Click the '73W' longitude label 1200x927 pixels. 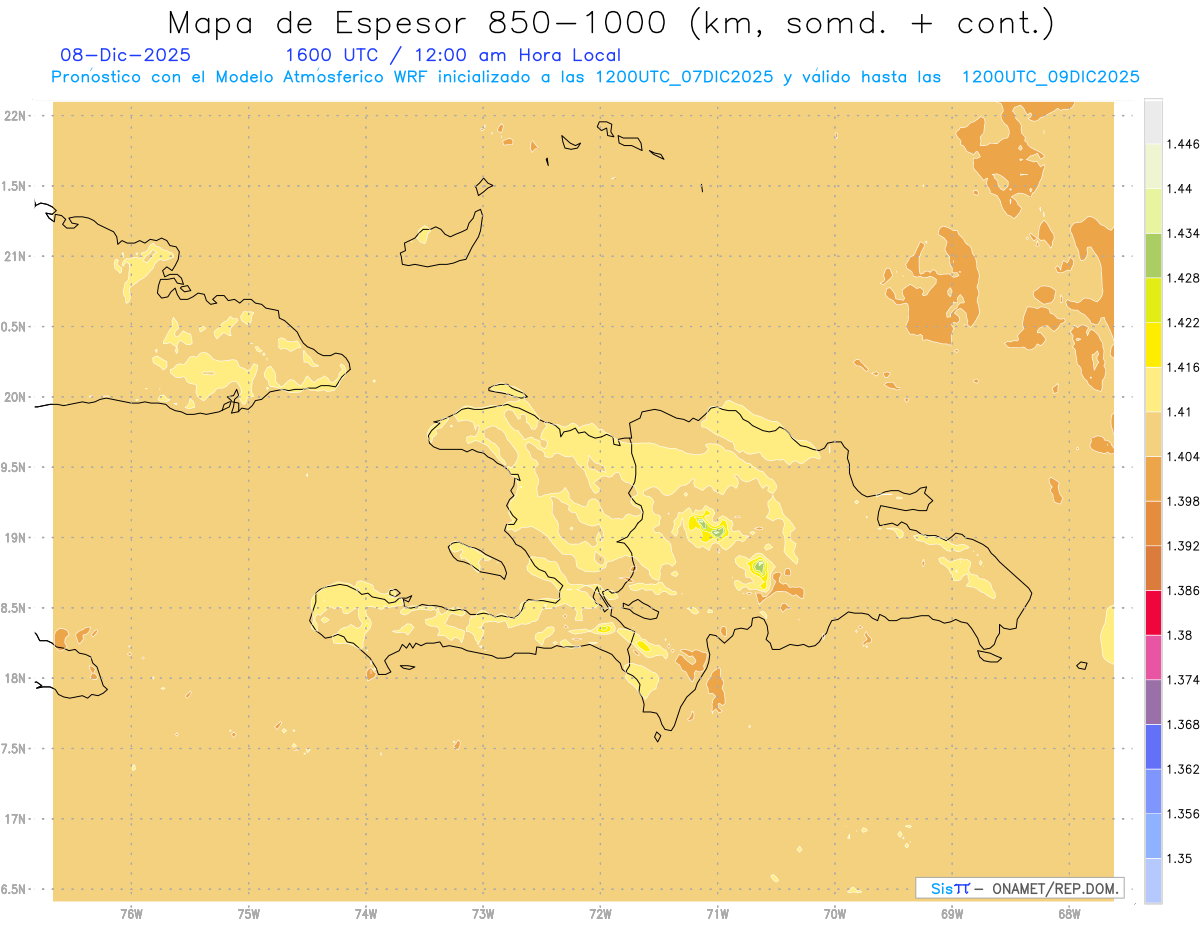(483, 914)
